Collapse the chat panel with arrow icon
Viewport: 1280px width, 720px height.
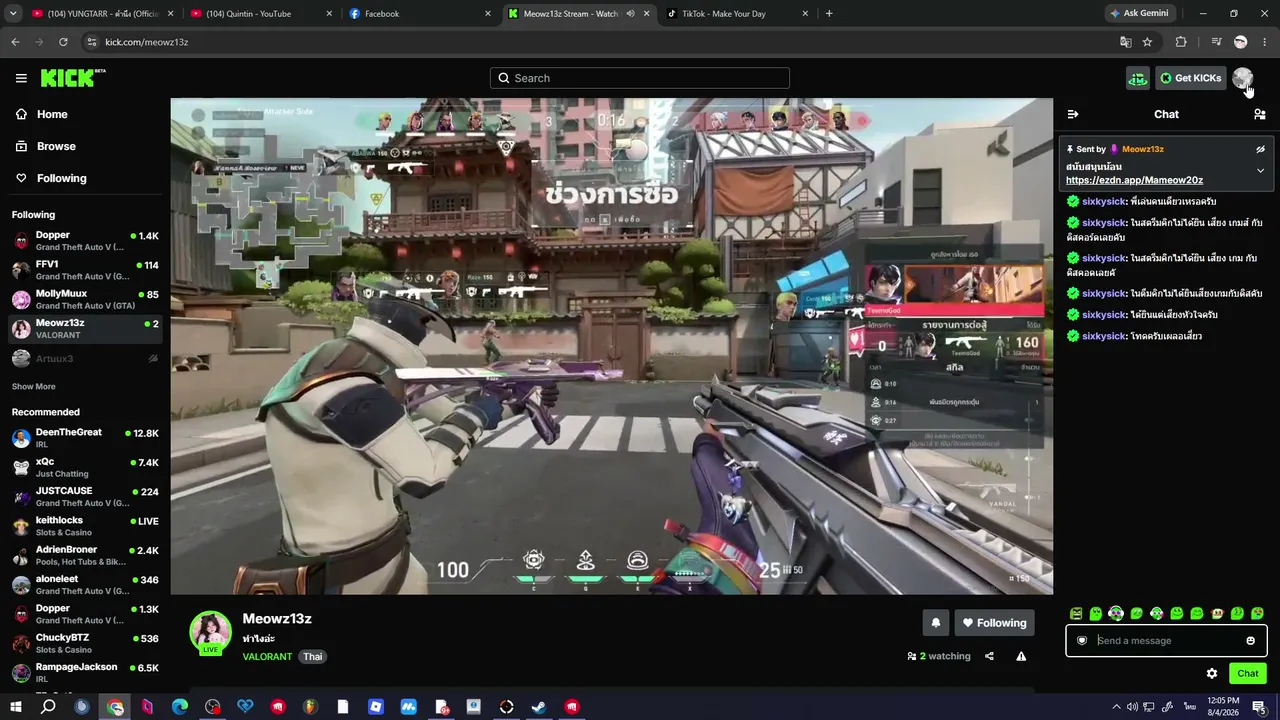(1073, 114)
